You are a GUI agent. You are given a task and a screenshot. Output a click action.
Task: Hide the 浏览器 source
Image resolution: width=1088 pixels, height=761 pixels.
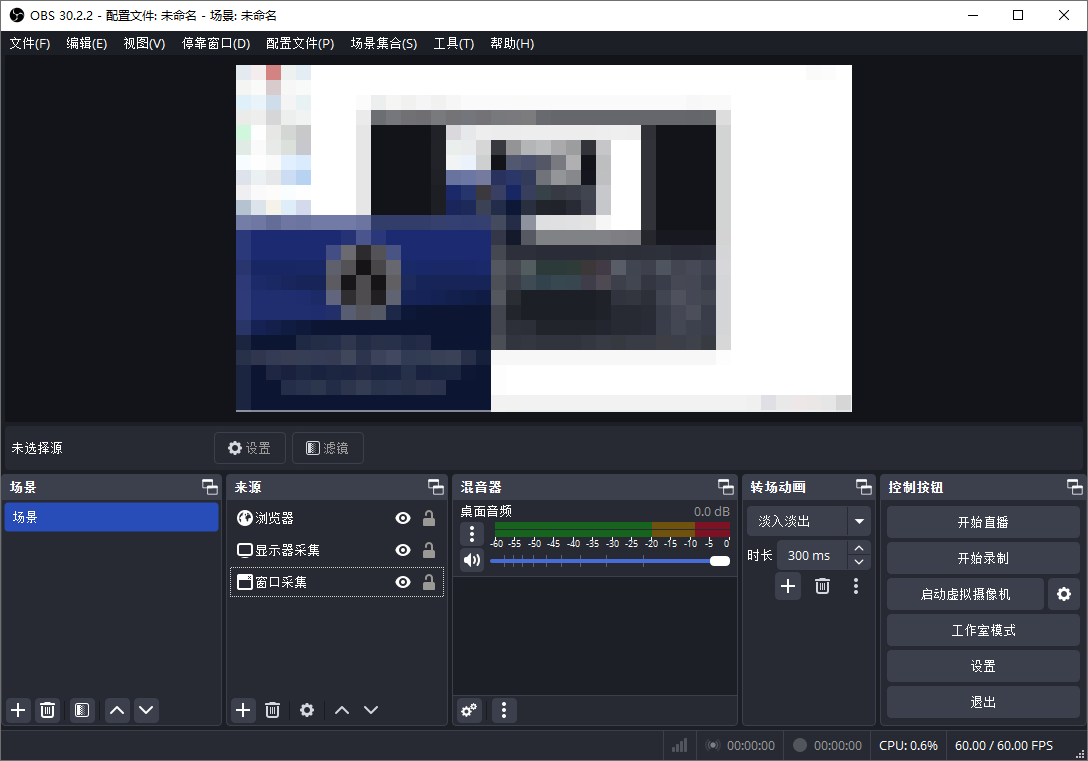[403, 519]
